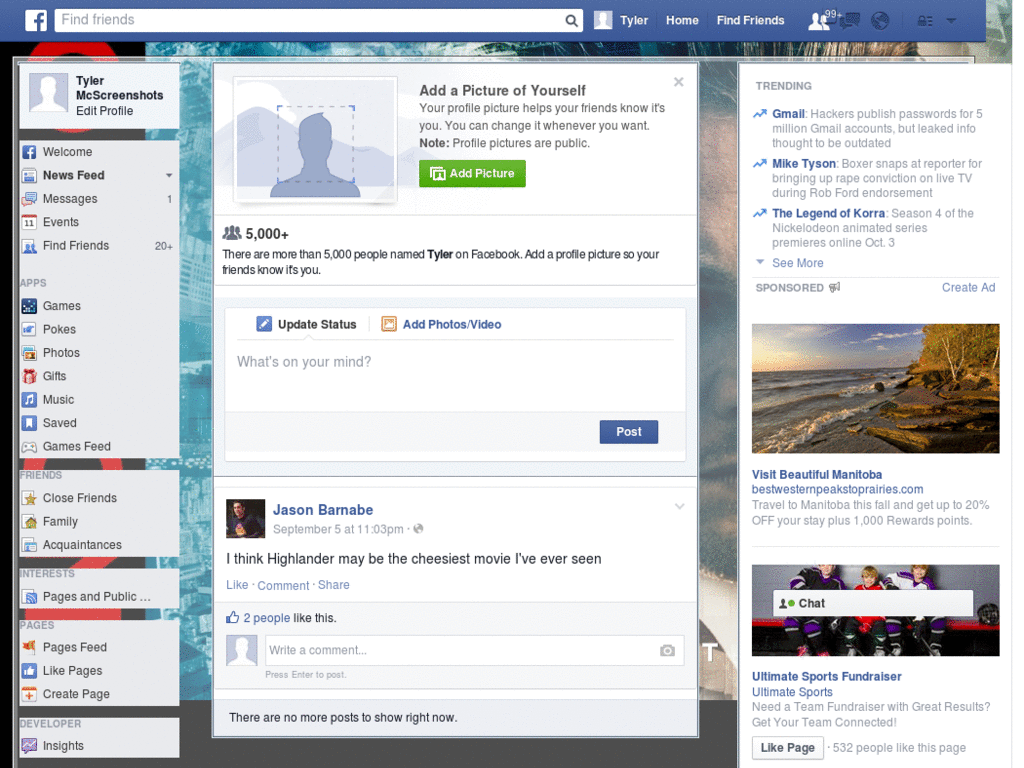Click Create Ad link
Screen dimensions: 1024x768
coord(968,287)
